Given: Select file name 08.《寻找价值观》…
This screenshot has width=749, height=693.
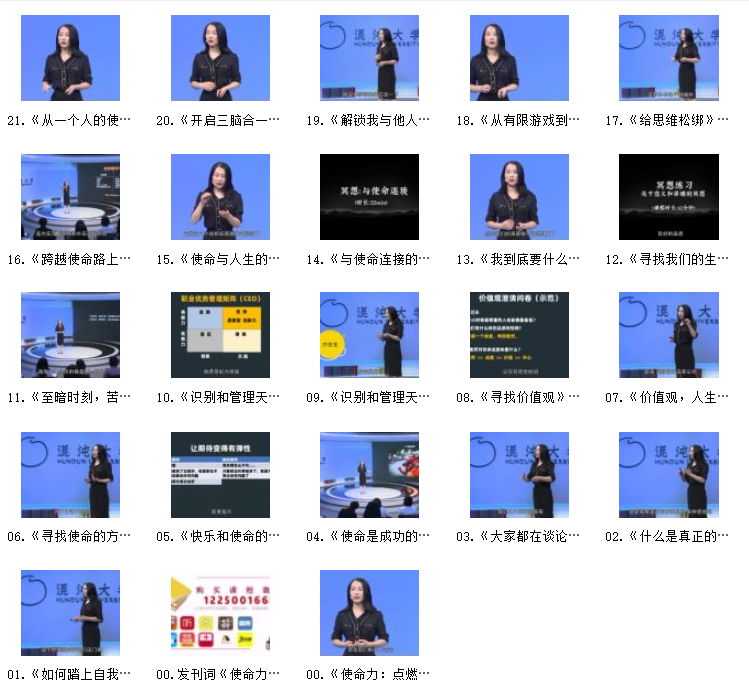Looking at the screenshot, I should point(518,397).
